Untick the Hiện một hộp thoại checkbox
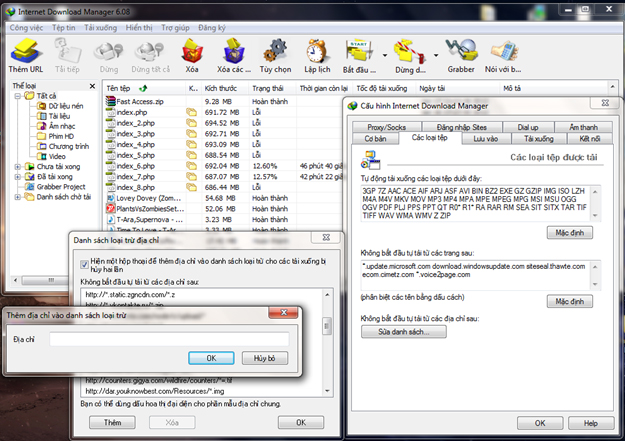The image size is (625, 441). click(x=84, y=264)
